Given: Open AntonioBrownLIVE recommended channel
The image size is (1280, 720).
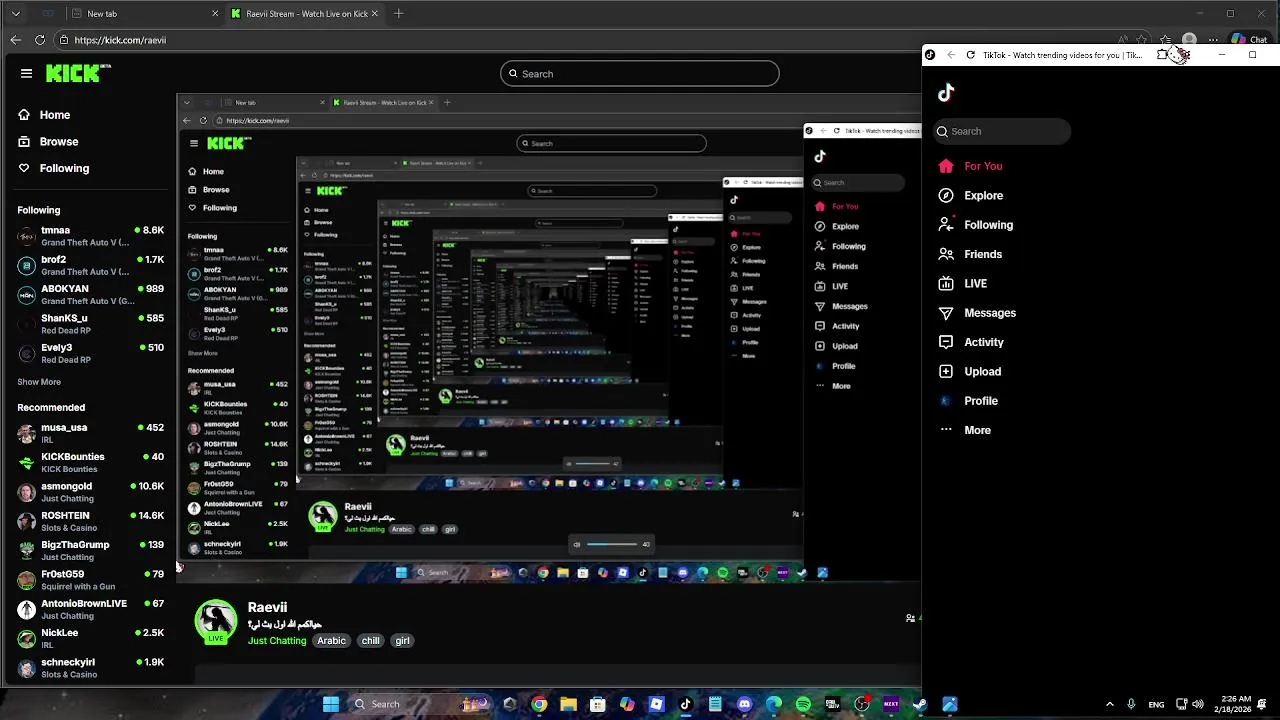Looking at the screenshot, I should tap(90, 609).
